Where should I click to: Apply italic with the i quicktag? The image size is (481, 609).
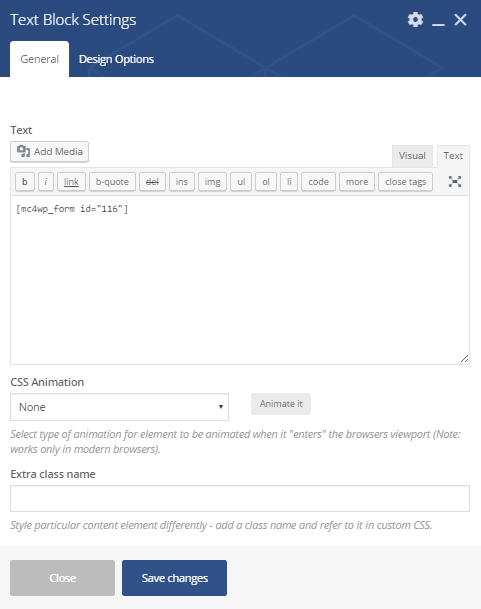pyautogui.click(x=46, y=182)
